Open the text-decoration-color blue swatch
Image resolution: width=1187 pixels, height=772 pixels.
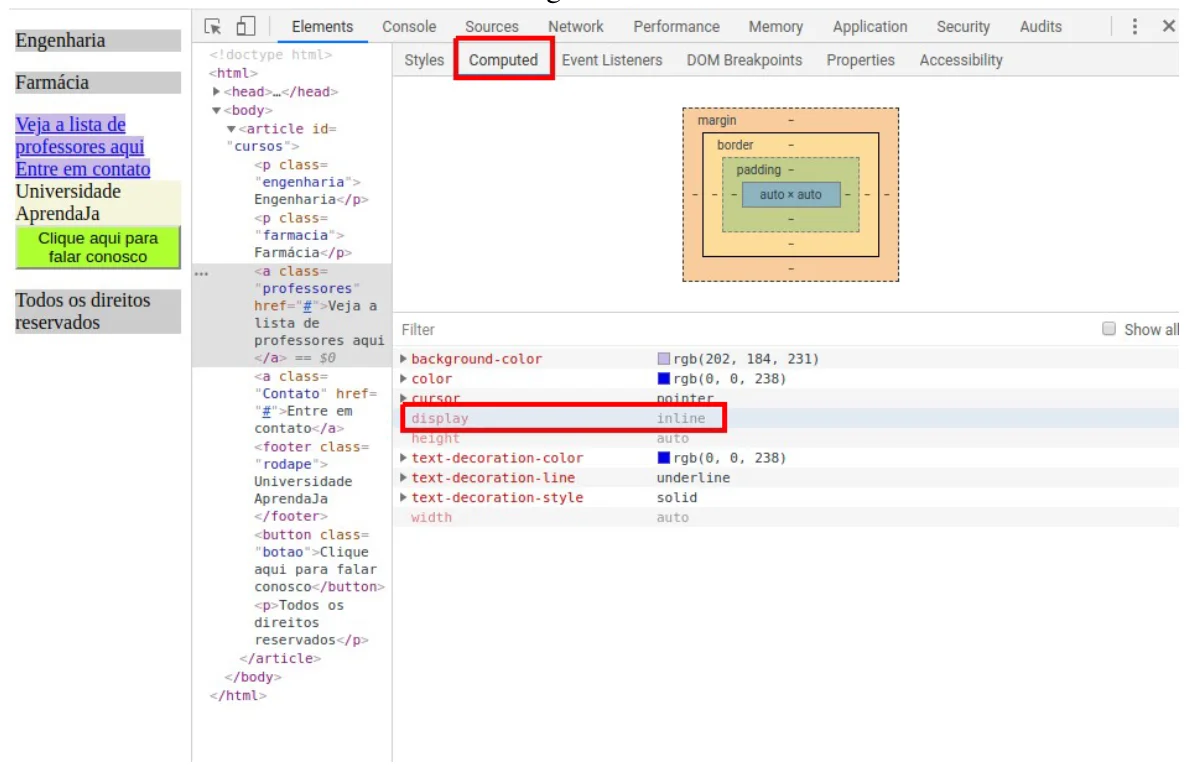pyautogui.click(x=663, y=458)
